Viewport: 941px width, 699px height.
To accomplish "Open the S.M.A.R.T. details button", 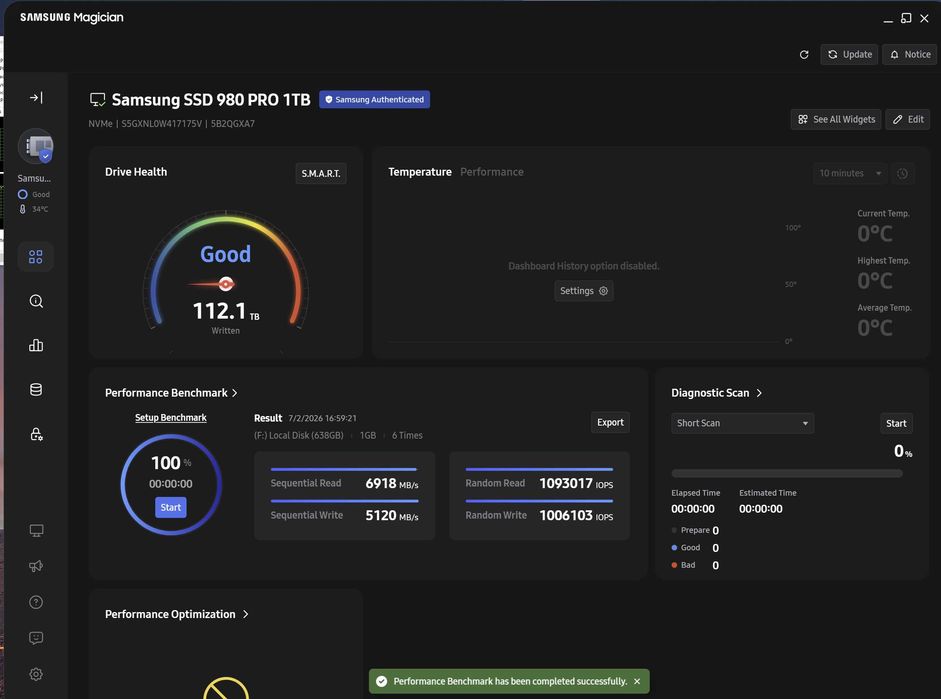I will 320,173.
